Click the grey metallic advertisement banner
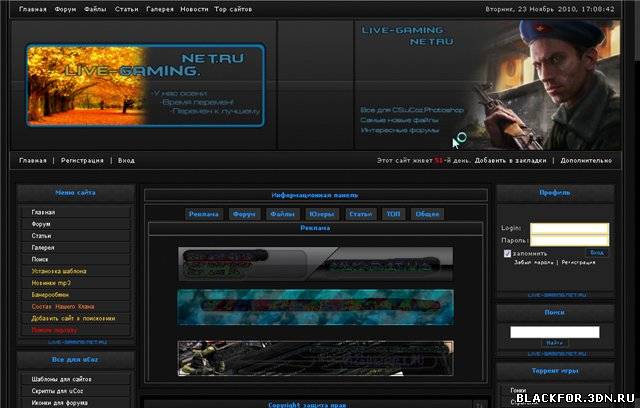 click(x=316, y=264)
